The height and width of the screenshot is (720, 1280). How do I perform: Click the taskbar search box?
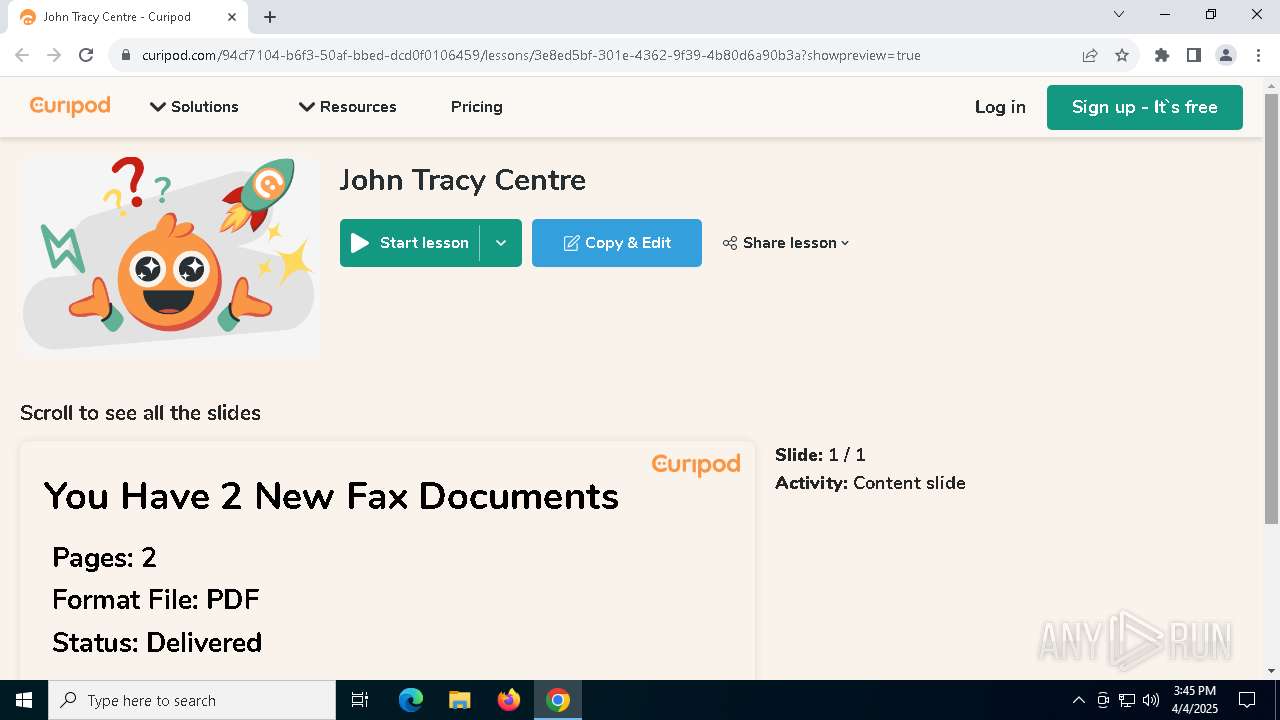[x=192, y=700]
